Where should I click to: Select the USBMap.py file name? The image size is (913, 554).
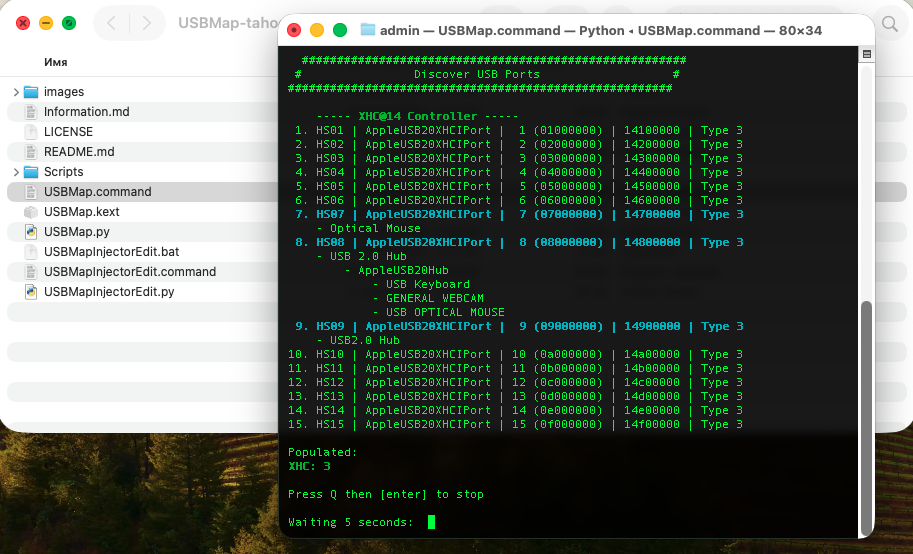click(77, 232)
